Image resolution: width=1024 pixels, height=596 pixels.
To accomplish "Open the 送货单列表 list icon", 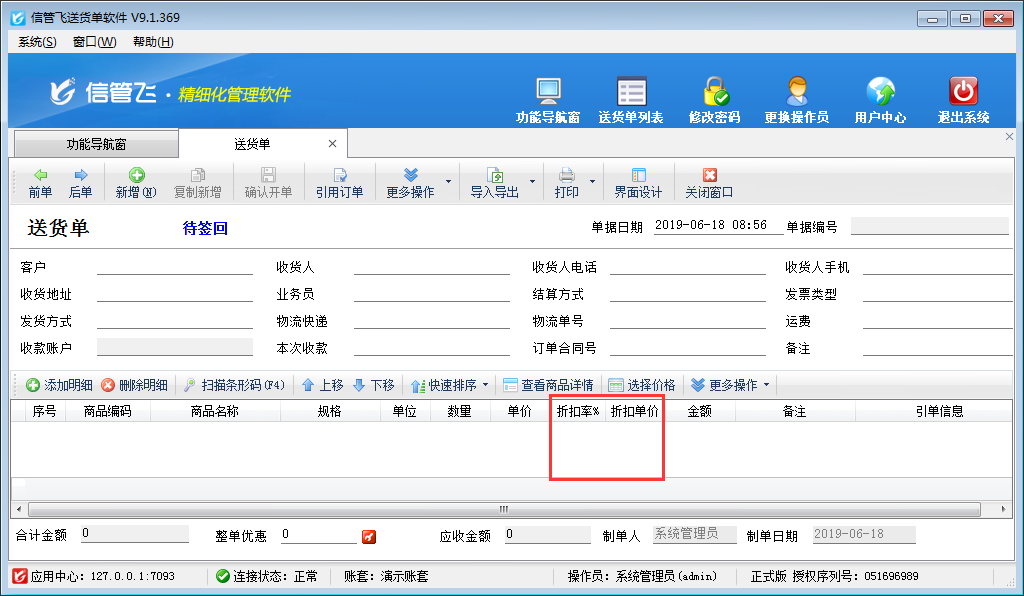I will (x=631, y=92).
